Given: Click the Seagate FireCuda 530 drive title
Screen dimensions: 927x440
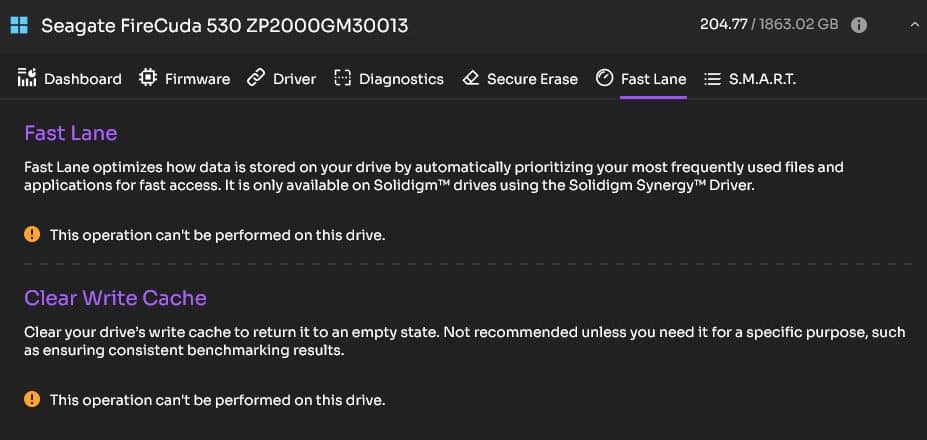Looking at the screenshot, I should click(225, 25).
